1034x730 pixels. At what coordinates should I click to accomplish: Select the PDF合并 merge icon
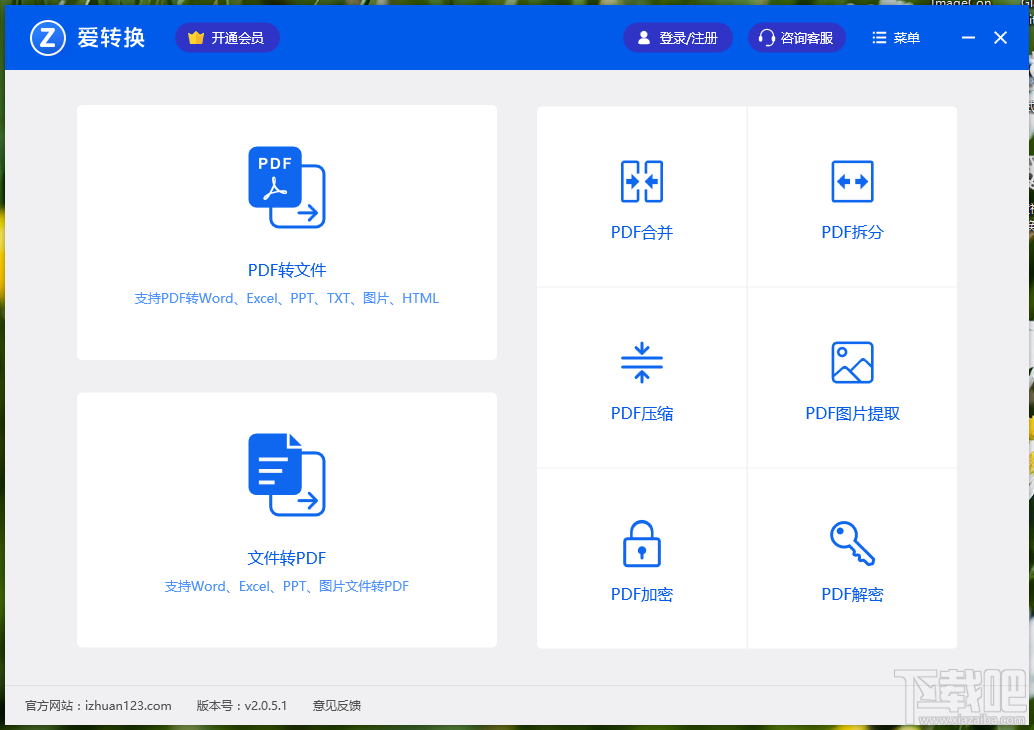click(x=641, y=182)
